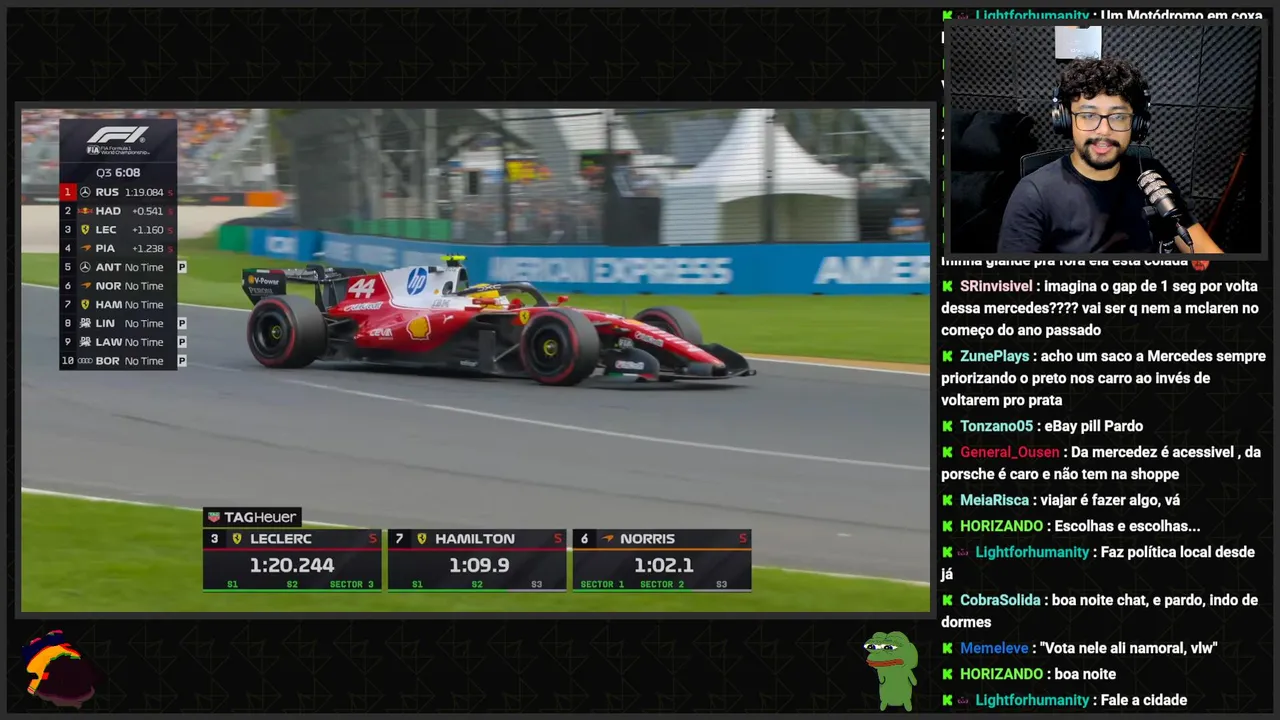This screenshot has width=1280, height=720.
Task: Click Norris's 1:02.1 running time
Action: pos(663,565)
